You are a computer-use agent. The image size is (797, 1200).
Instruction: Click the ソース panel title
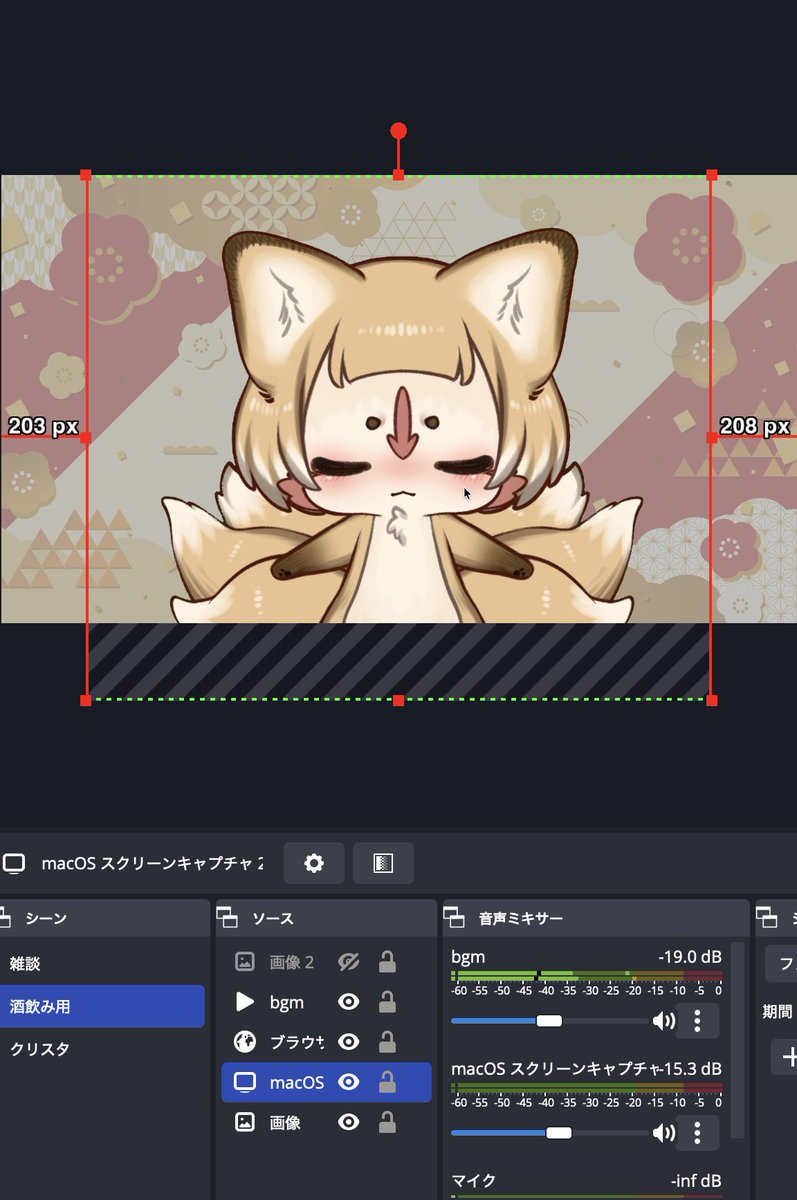tap(272, 918)
